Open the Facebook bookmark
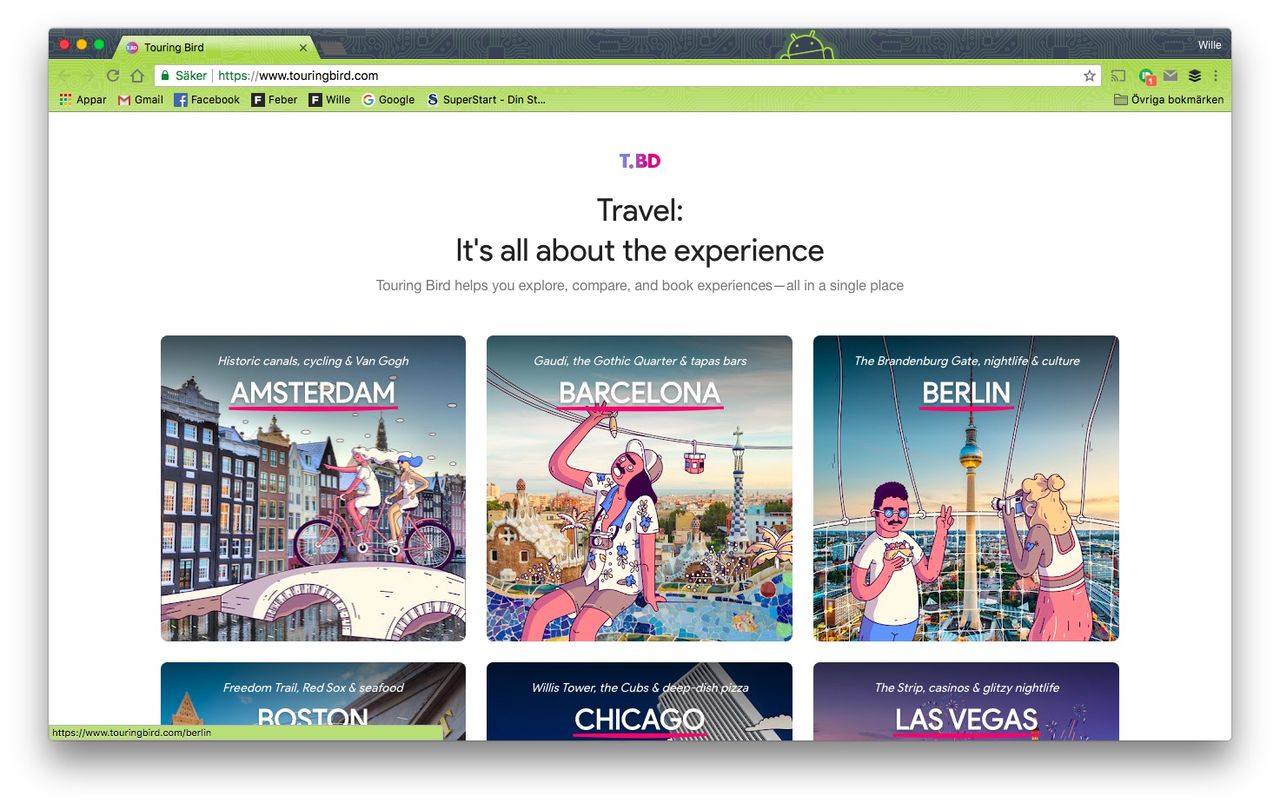The height and width of the screenshot is (810, 1280). 207,100
